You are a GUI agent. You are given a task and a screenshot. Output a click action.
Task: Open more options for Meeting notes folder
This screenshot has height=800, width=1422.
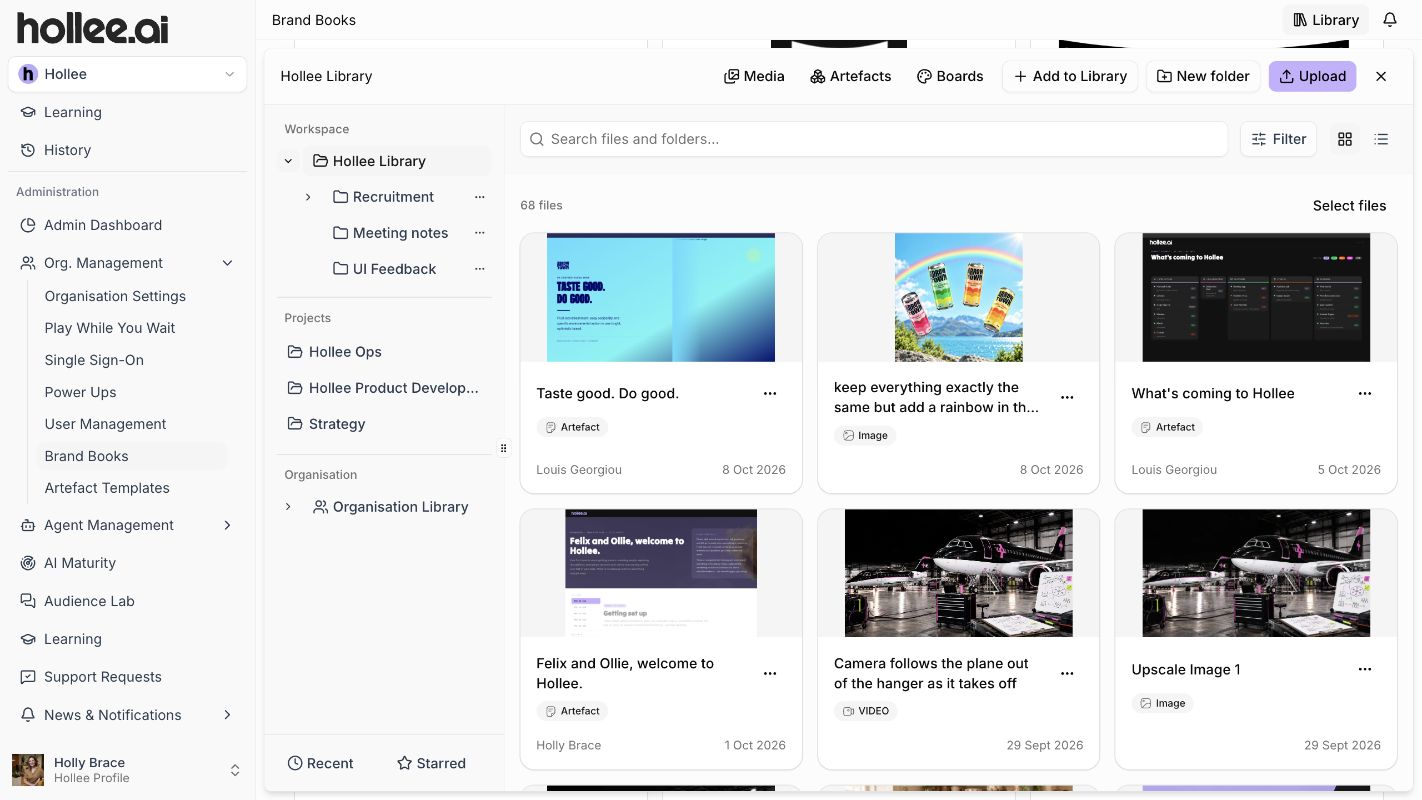(479, 233)
